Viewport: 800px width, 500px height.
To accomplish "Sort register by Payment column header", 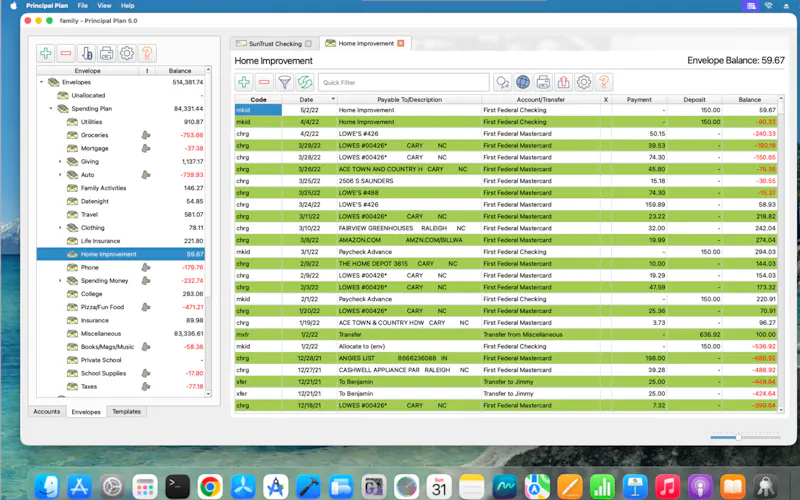I will coord(639,99).
